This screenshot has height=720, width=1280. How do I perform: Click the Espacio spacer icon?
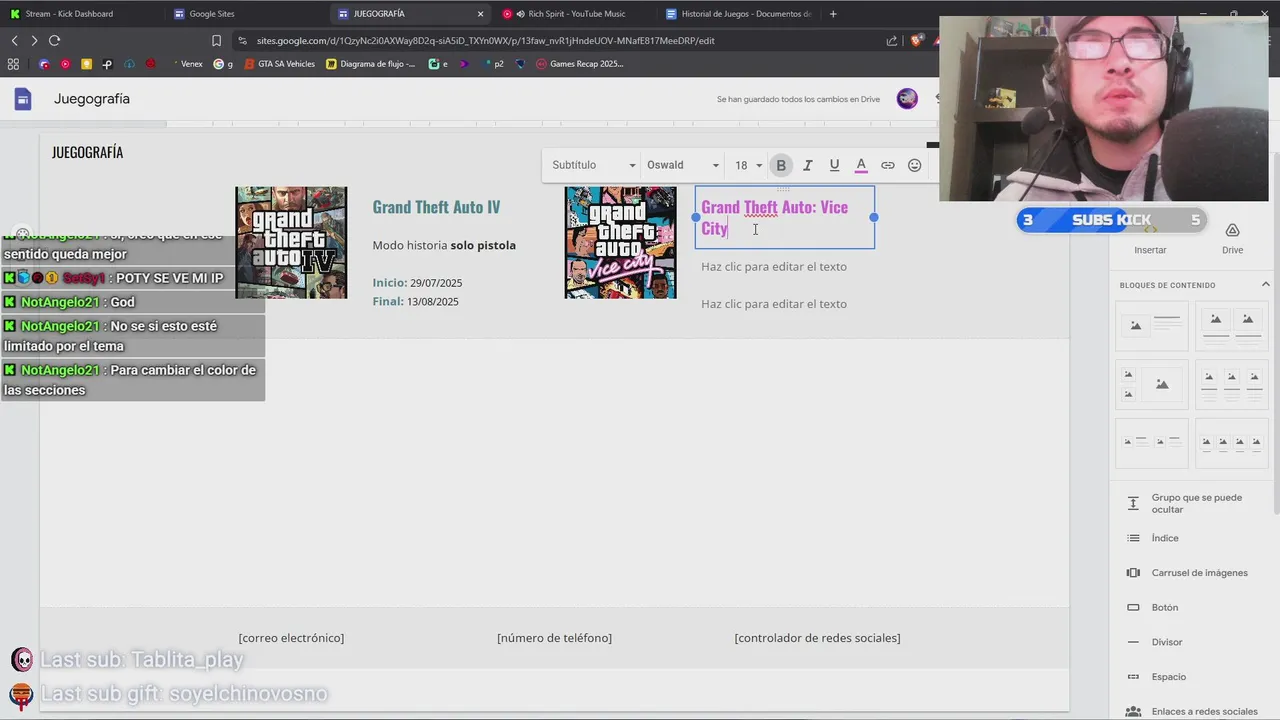pyautogui.click(x=1133, y=677)
